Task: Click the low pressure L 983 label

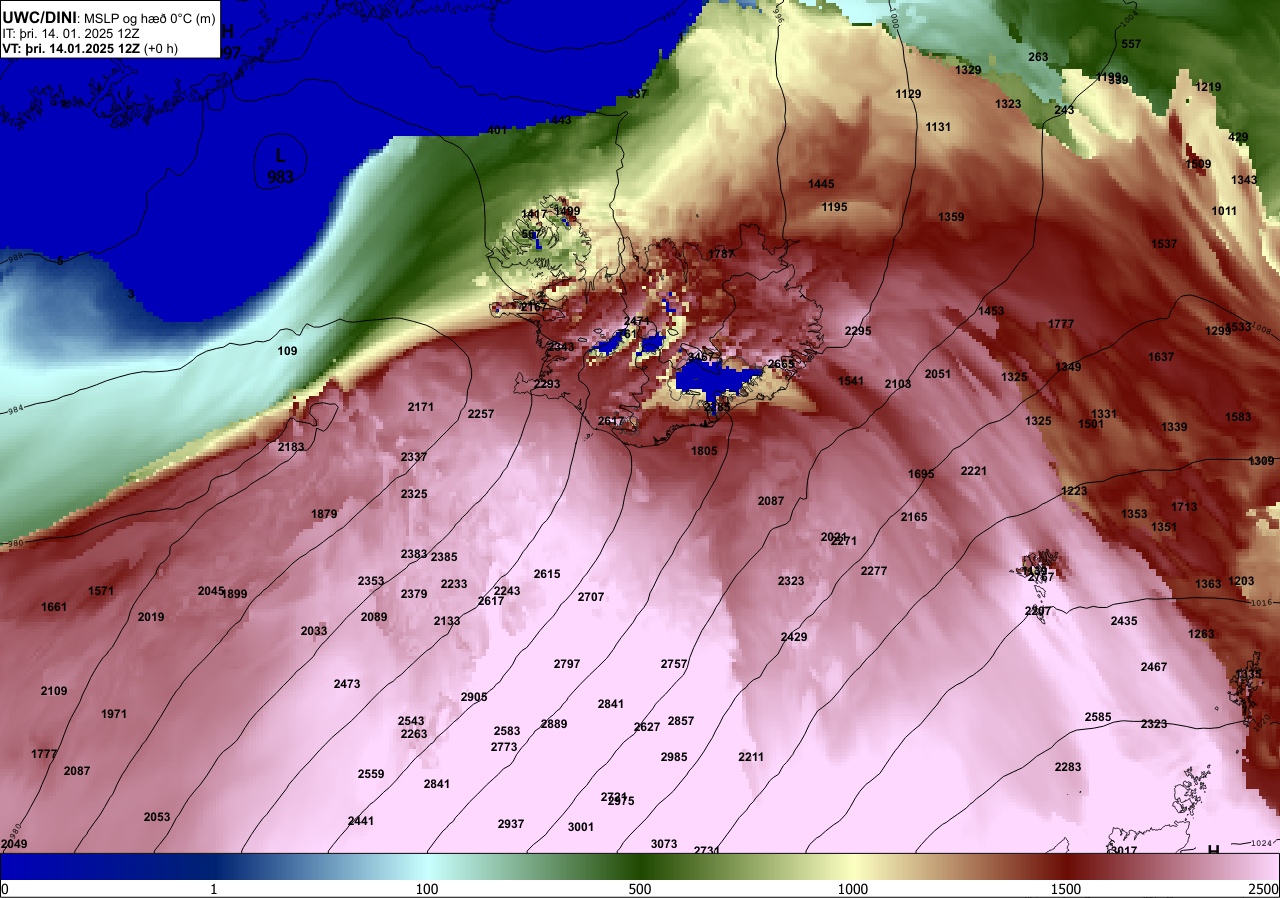Action: pyautogui.click(x=281, y=166)
